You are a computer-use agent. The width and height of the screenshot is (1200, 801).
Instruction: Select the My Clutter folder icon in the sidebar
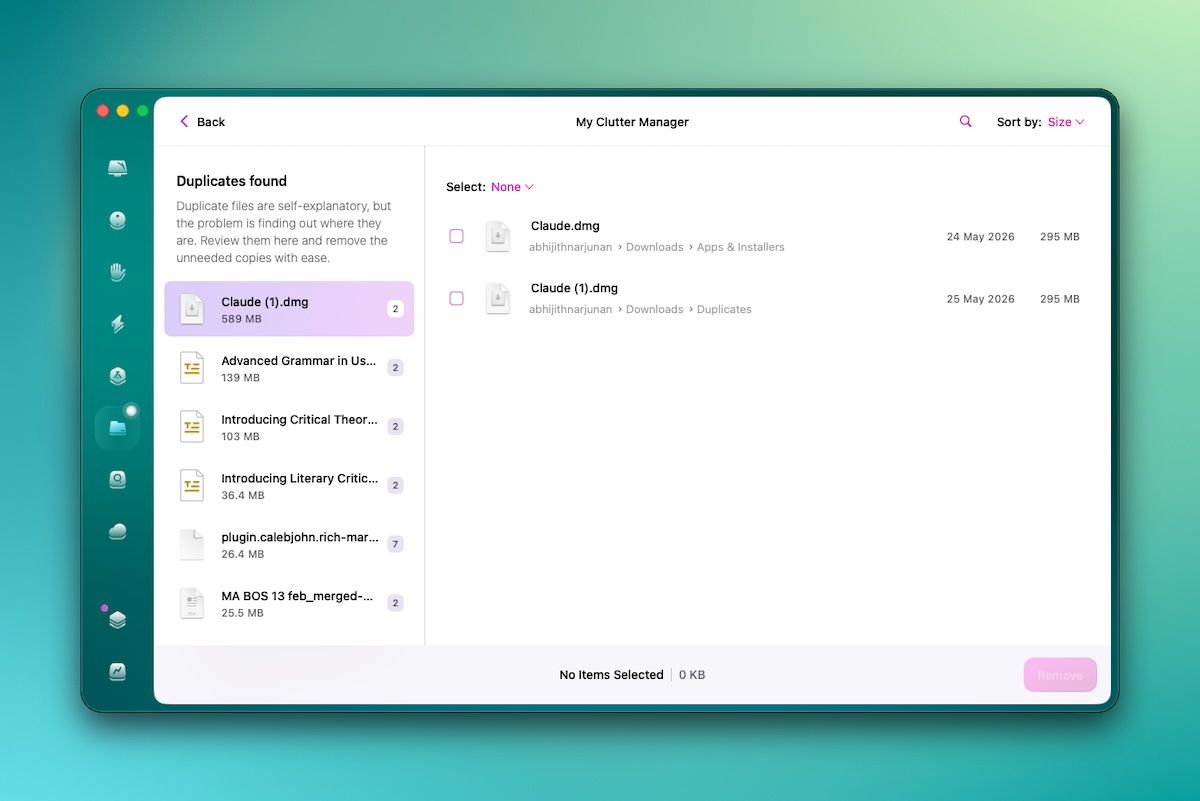tap(117, 428)
